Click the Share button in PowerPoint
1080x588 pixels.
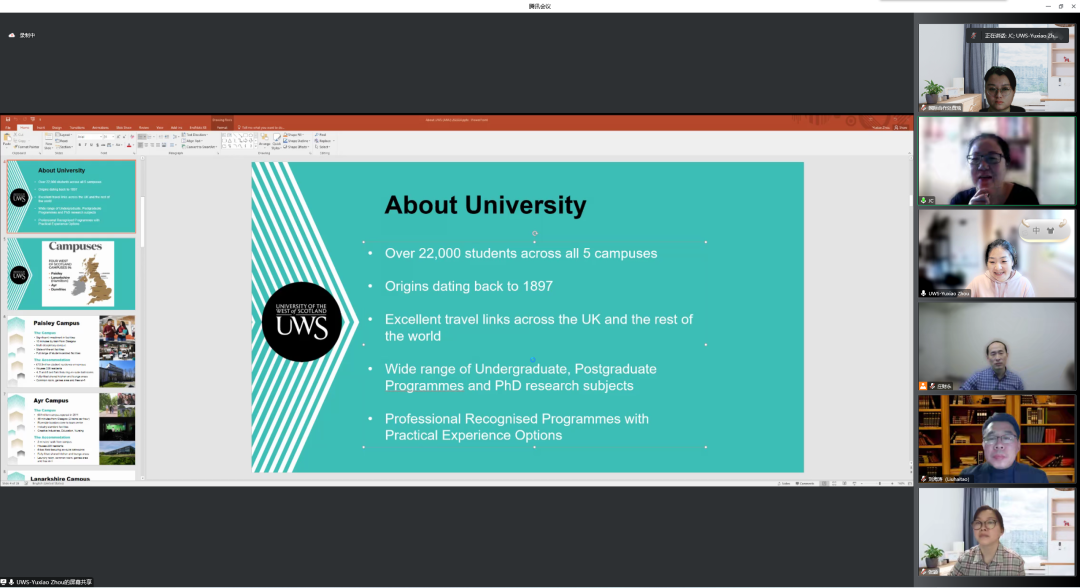point(901,127)
